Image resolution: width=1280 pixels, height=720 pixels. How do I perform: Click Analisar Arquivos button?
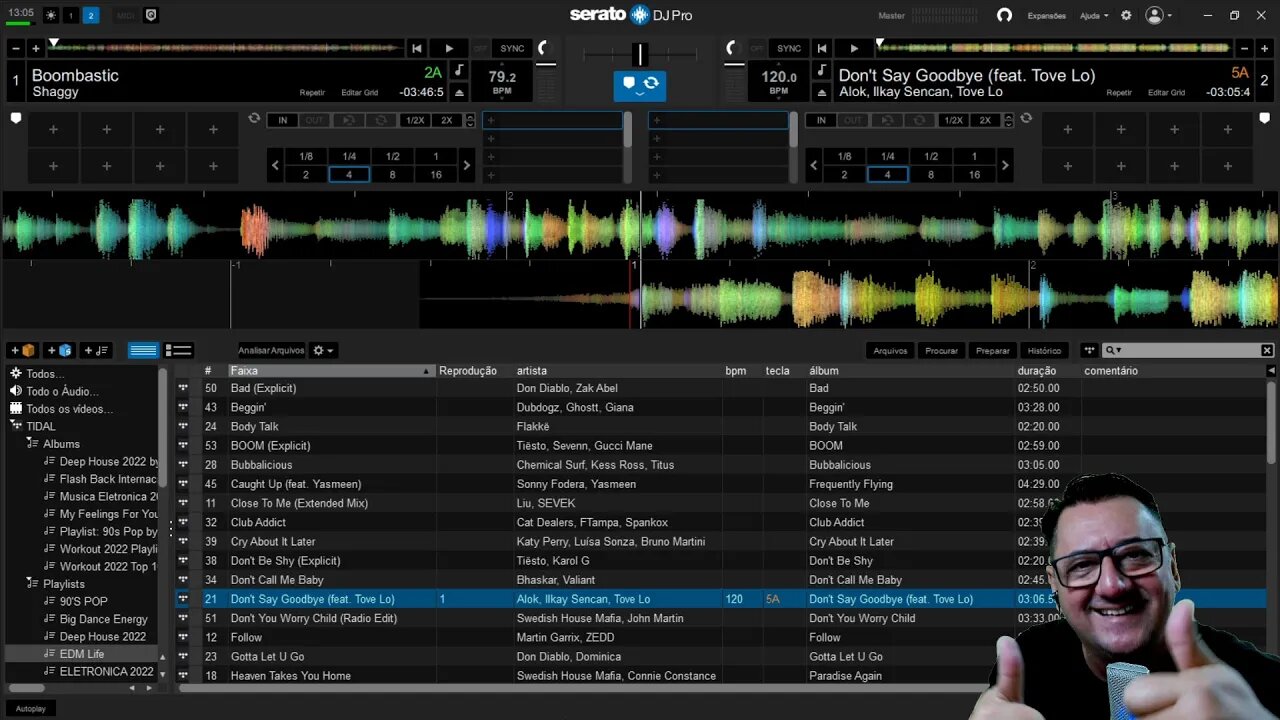pos(271,350)
